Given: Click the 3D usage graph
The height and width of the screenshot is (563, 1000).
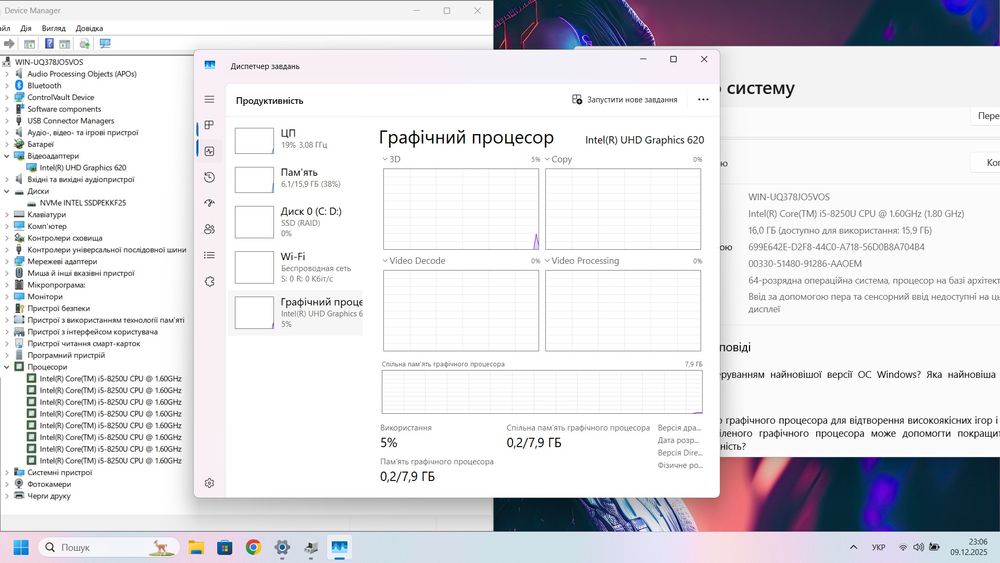Looking at the screenshot, I should (x=460, y=209).
